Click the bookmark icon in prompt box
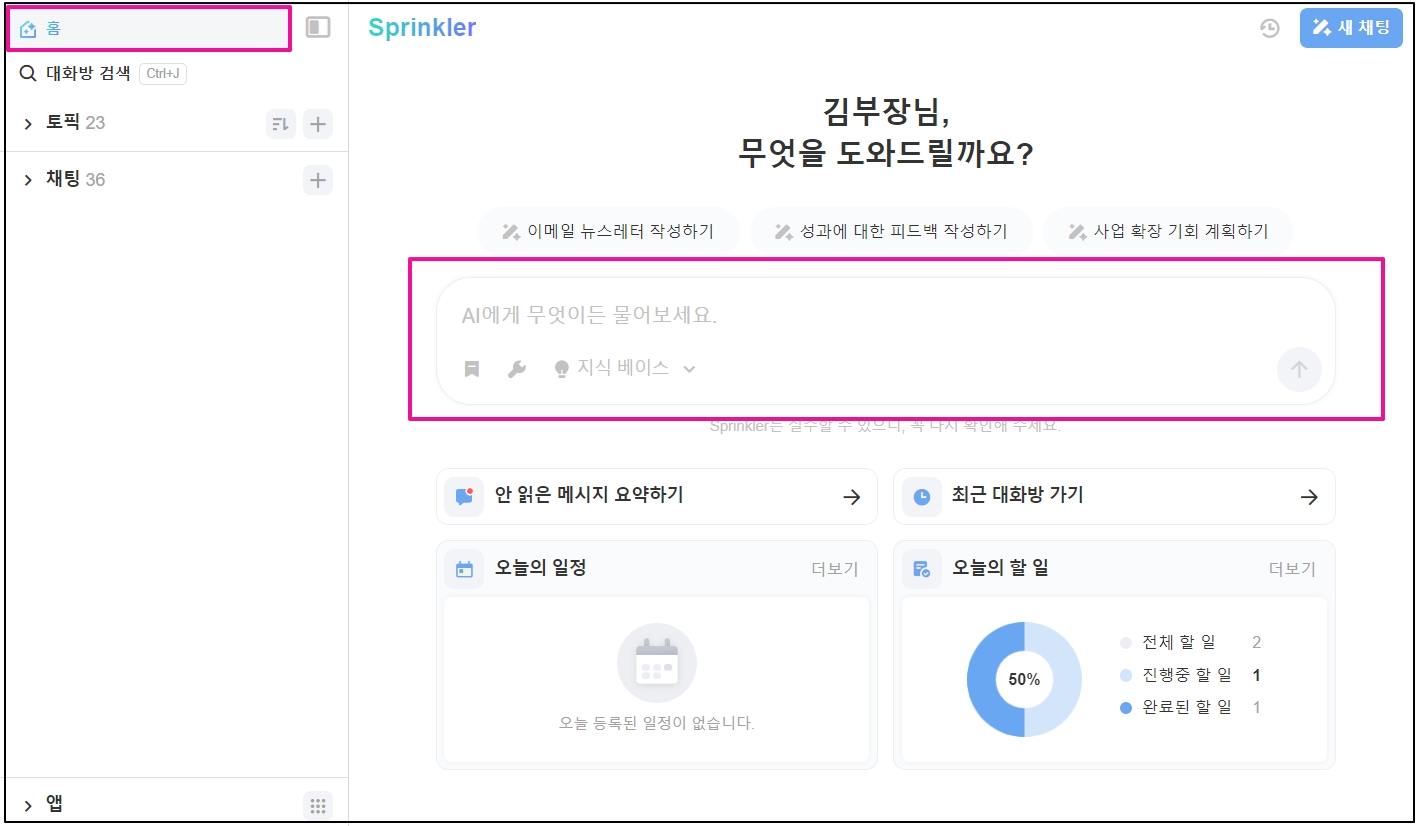 click(472, 369)
